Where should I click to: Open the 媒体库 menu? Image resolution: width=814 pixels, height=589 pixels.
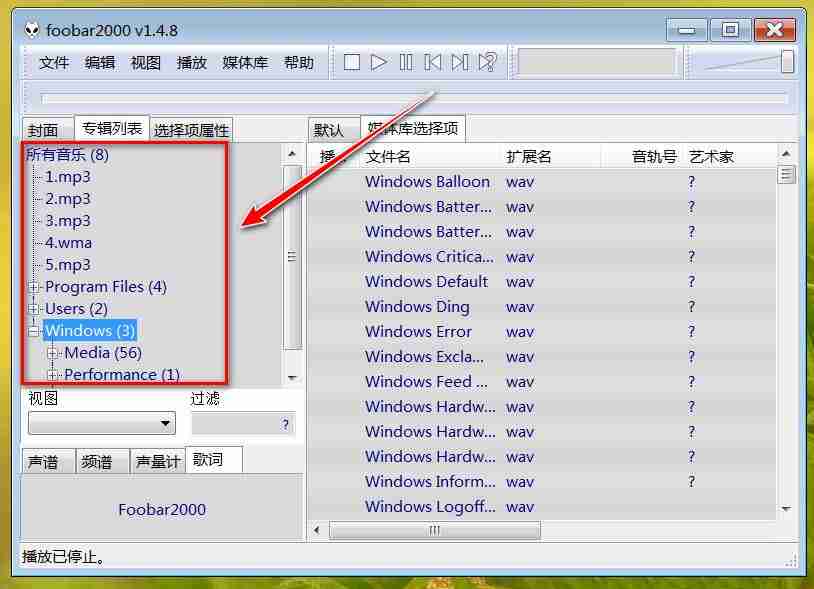click(x=245, y=63)
